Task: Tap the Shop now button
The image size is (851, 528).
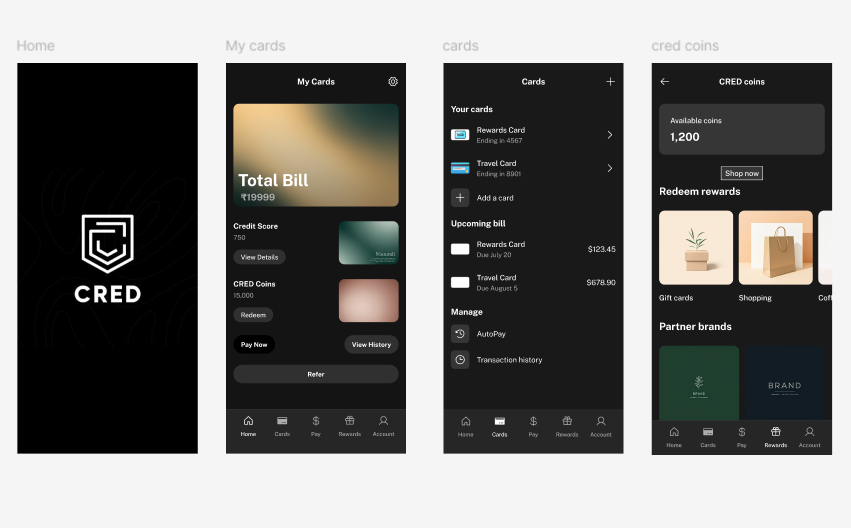Action: coord(742,173)
